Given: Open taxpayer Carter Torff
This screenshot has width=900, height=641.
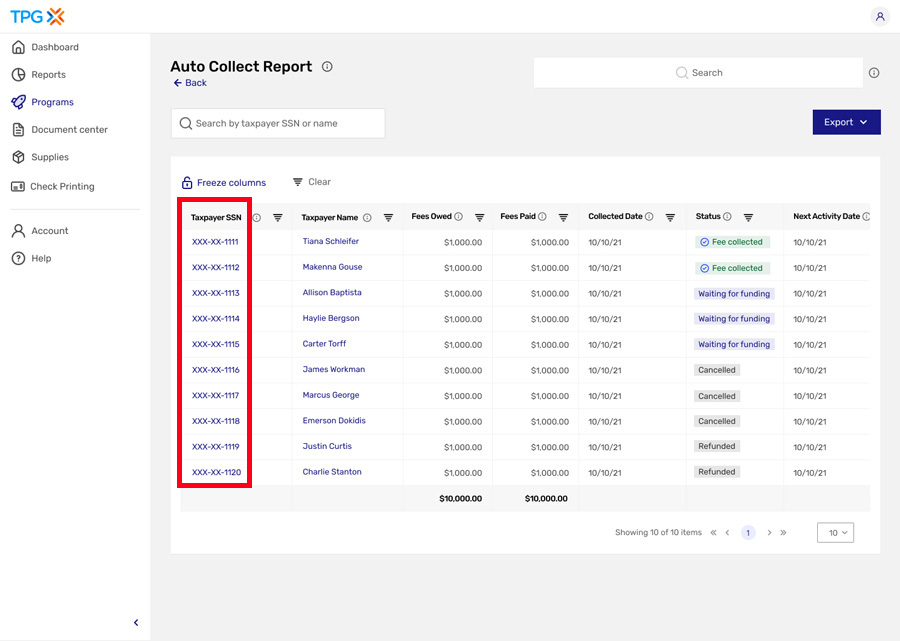Looking at the screenshot, I should [x=324, y=344].
